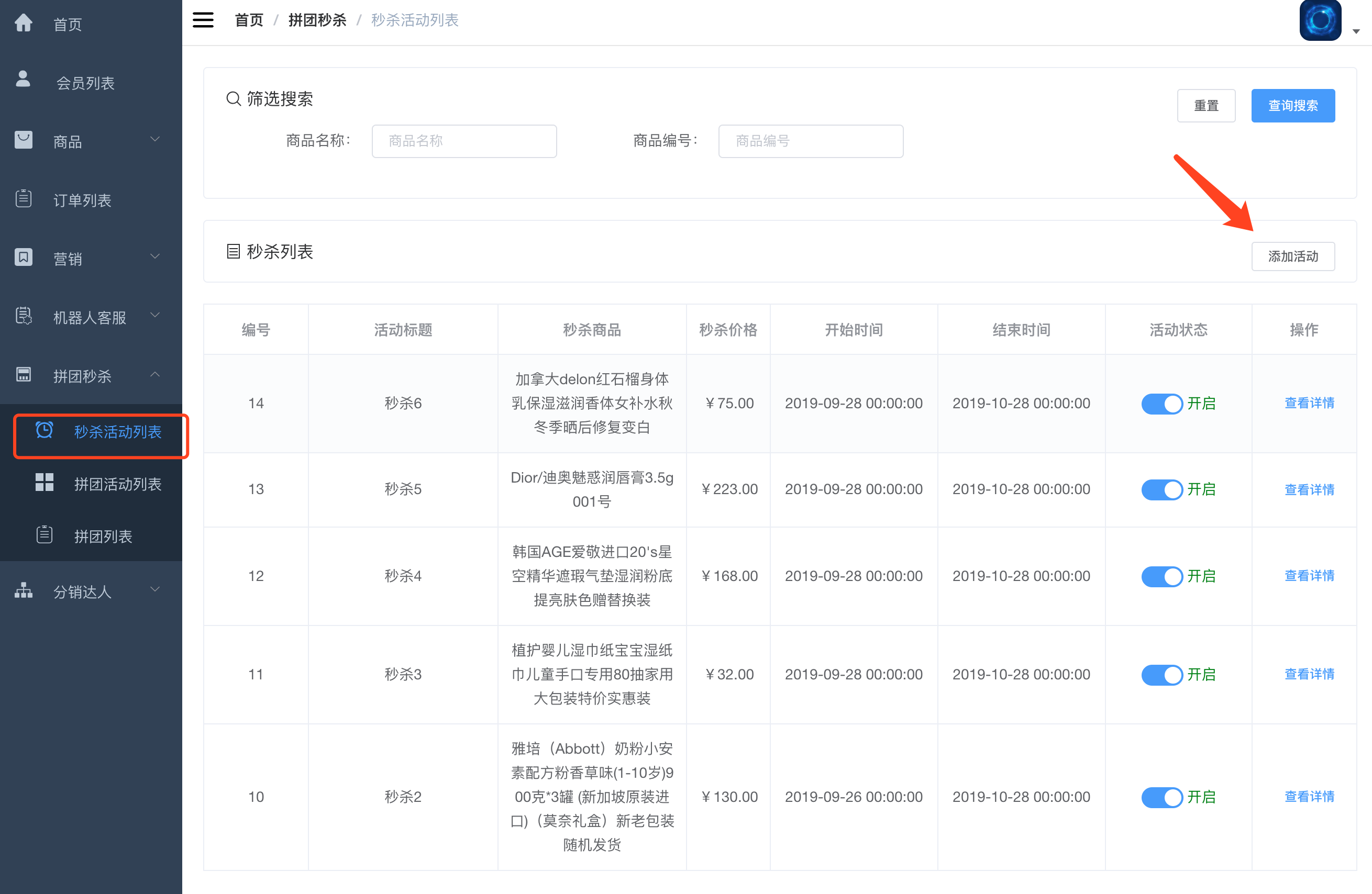Click the 重置 reset button
This screenshot has width=1372, height=894.
tap(1206, 106)
